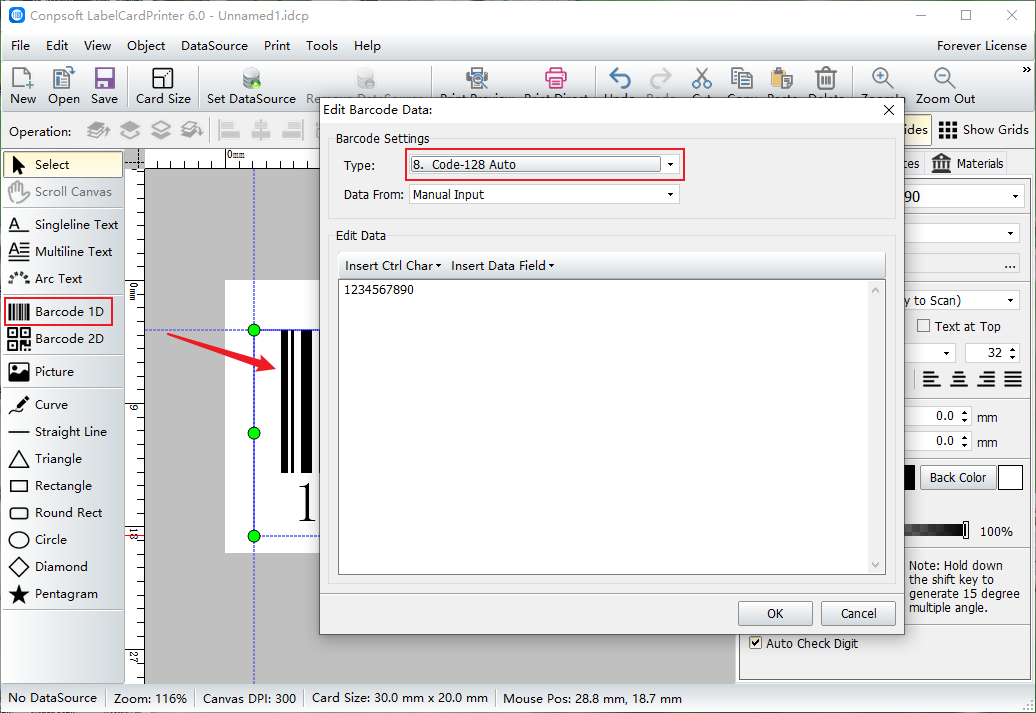This screenshot has width=1036, height=713.
Task: Open Print Preview from toolbar
Action: [477, 79]
